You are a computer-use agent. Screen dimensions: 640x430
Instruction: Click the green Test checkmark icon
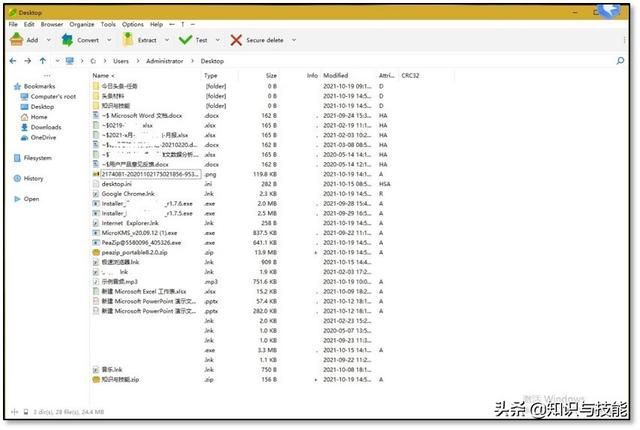pyautogui.click(x=185, y=40)
